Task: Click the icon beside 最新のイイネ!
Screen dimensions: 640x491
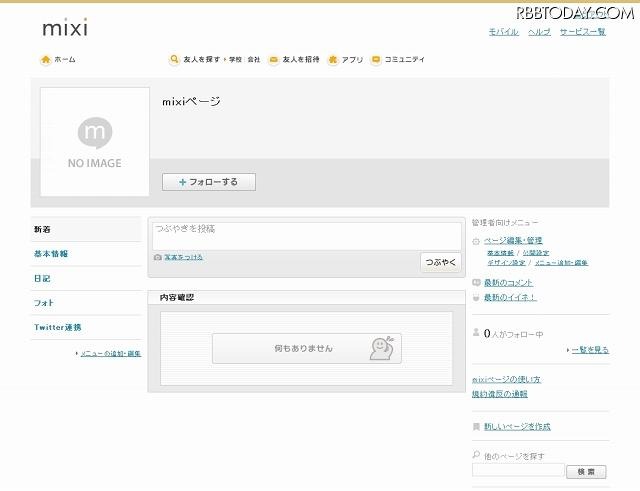Action: click(476, 298)
